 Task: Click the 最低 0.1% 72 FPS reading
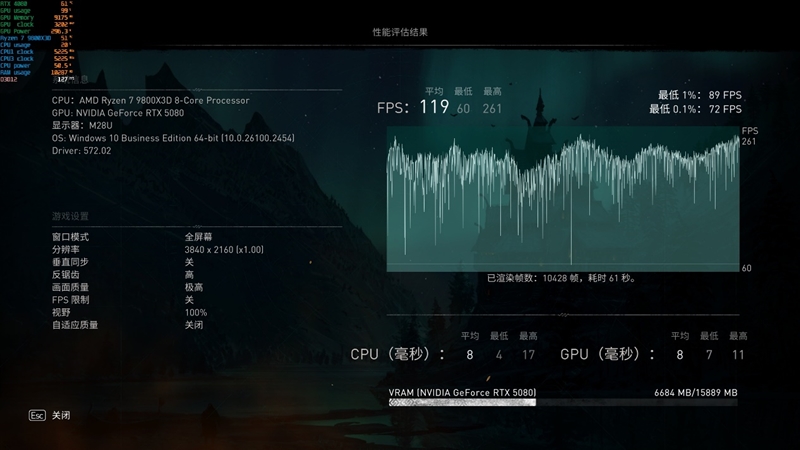tap(695, 109)
